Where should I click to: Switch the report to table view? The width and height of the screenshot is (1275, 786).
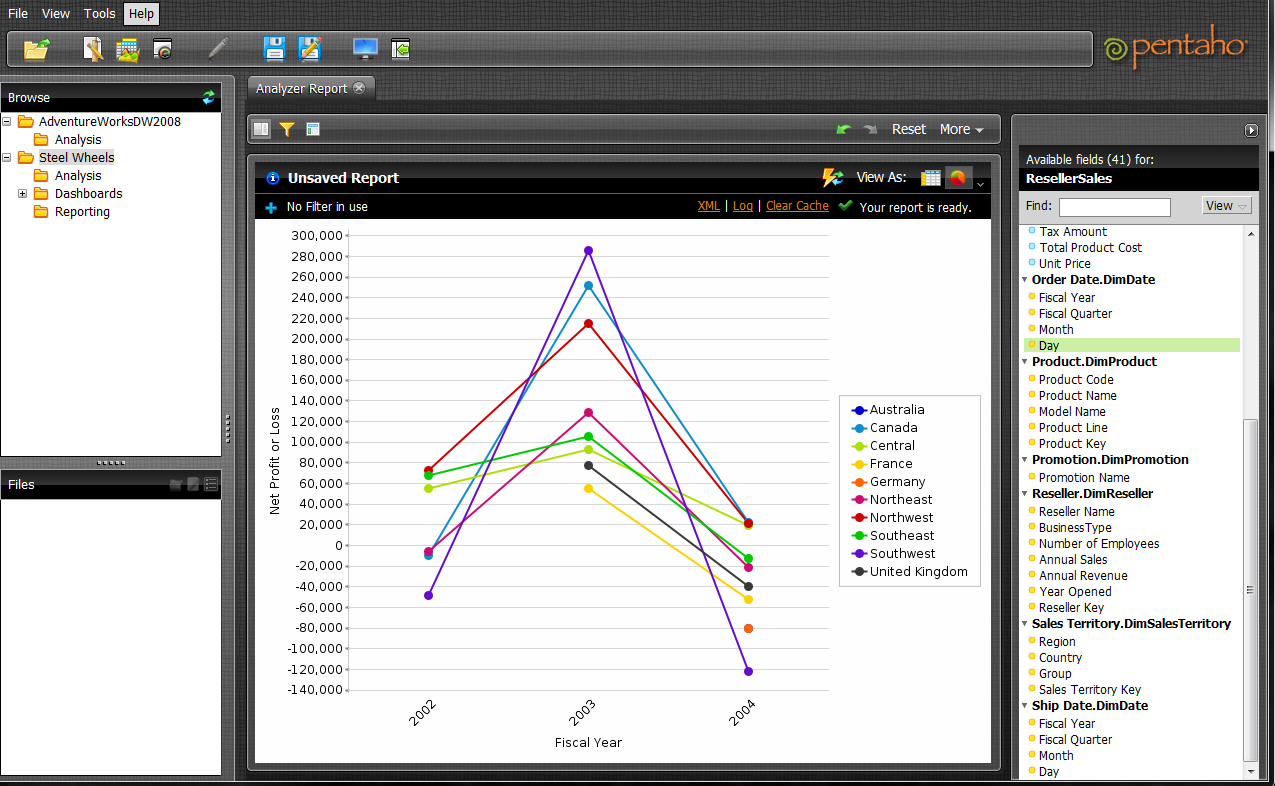pos(930,177)
